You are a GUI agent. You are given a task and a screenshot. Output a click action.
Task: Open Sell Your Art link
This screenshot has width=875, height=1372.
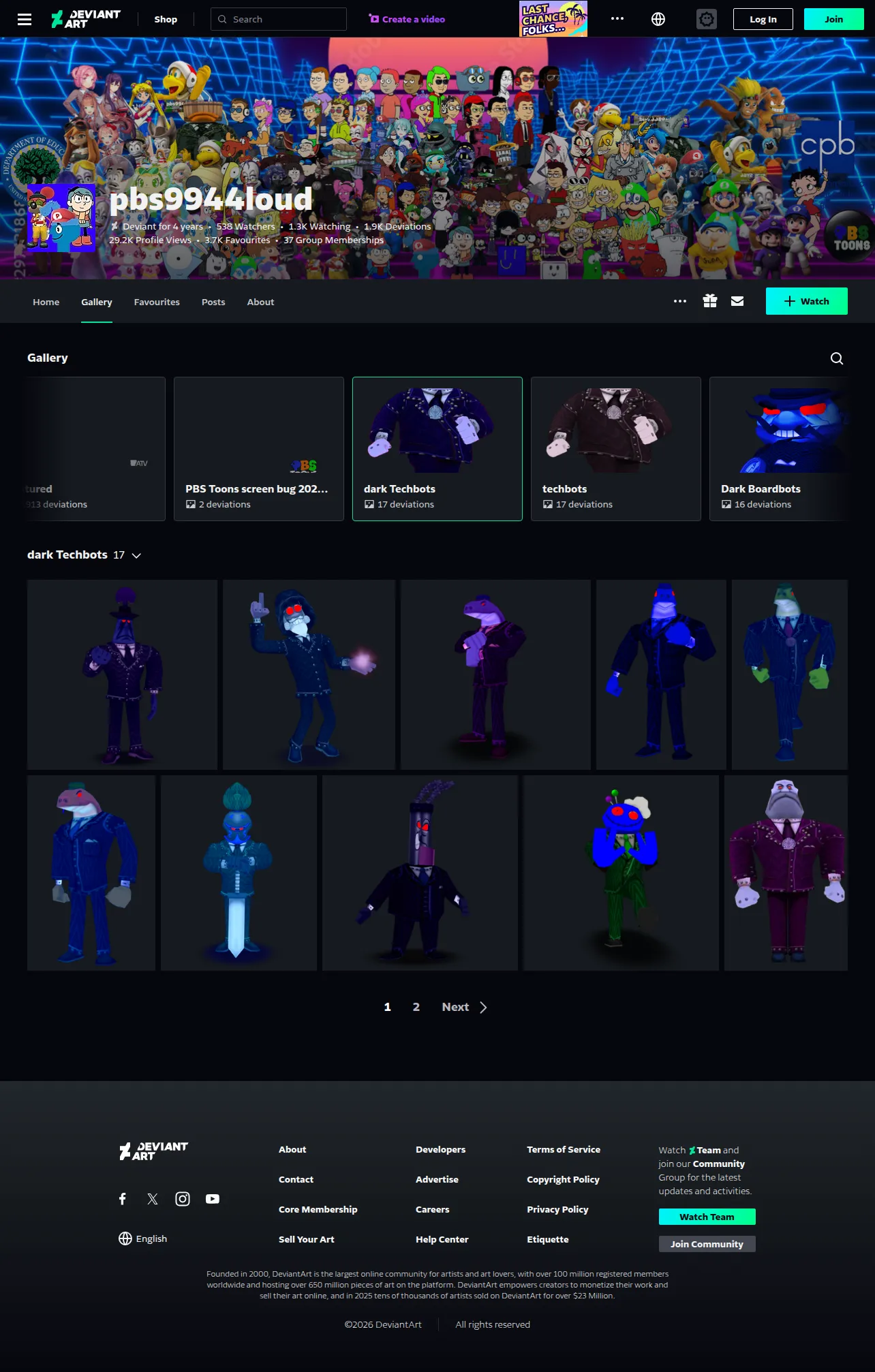[x=307, y=1239]
